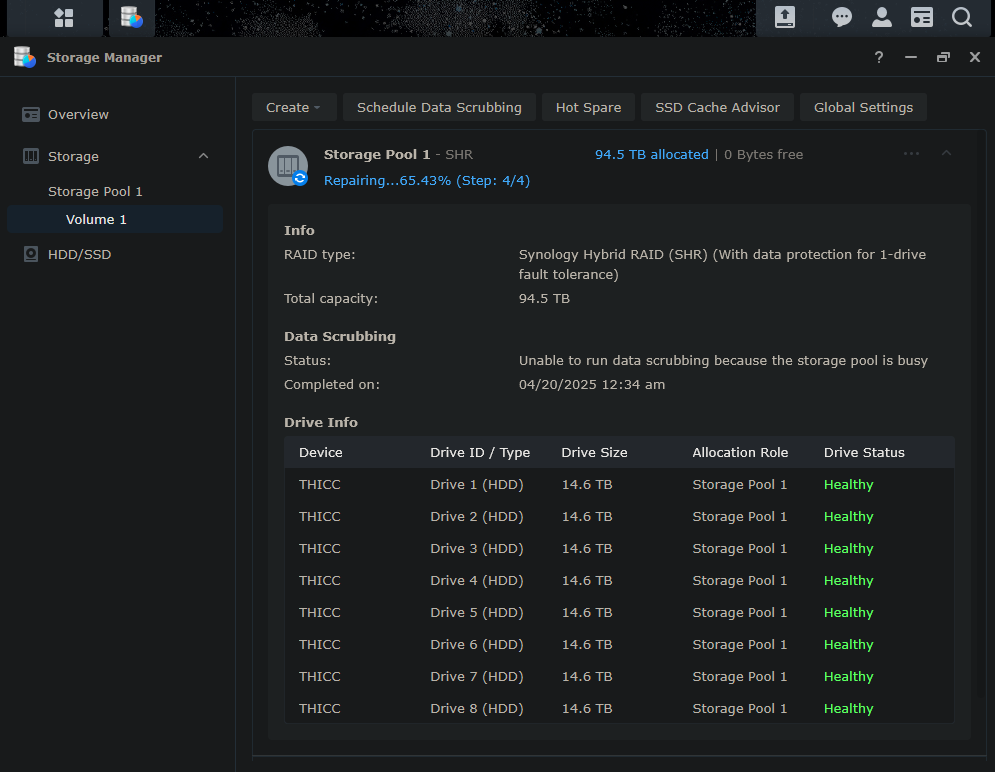
Task: Collapse the Storage section in sidebar
Action: pos(203,156)
